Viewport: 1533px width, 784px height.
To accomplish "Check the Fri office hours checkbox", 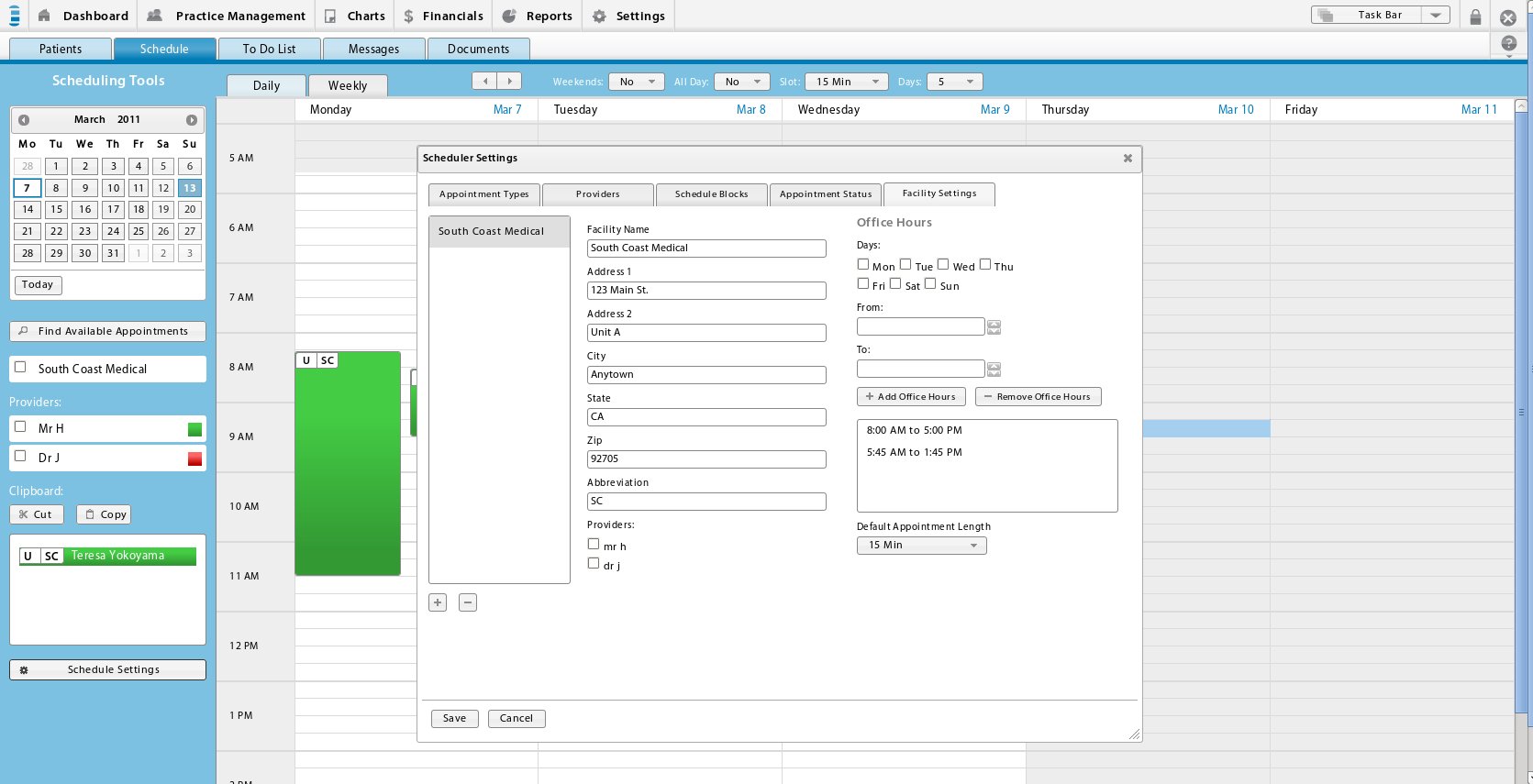I will pyautogui.click(x=863, y=284).
